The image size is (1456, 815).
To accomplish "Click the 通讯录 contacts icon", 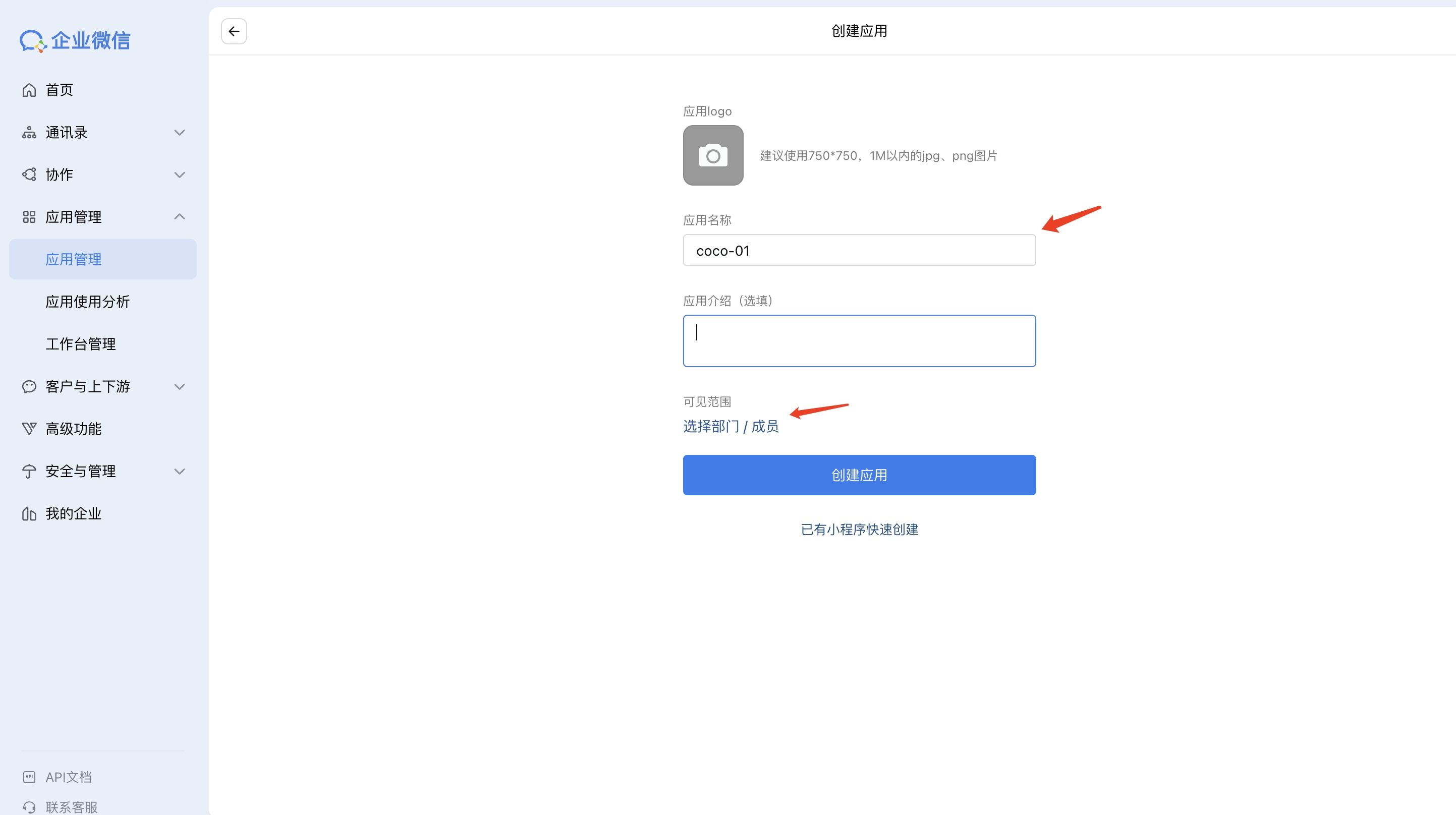I will [x=29, y=132].
